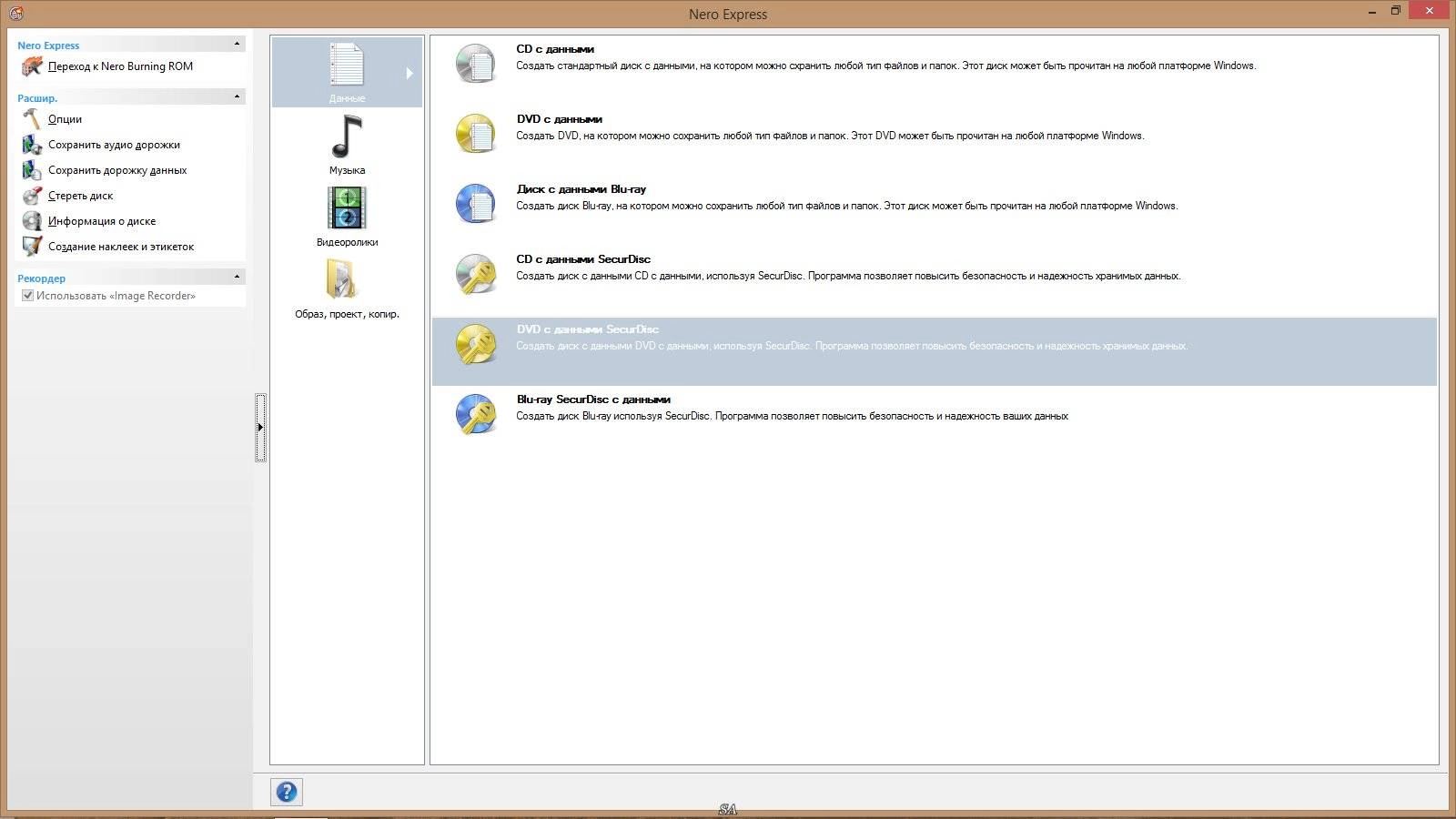This screenshot has width=1456, height=819.
Task: Collapse the Рекордер panel section
Action: tap(238, 277)
